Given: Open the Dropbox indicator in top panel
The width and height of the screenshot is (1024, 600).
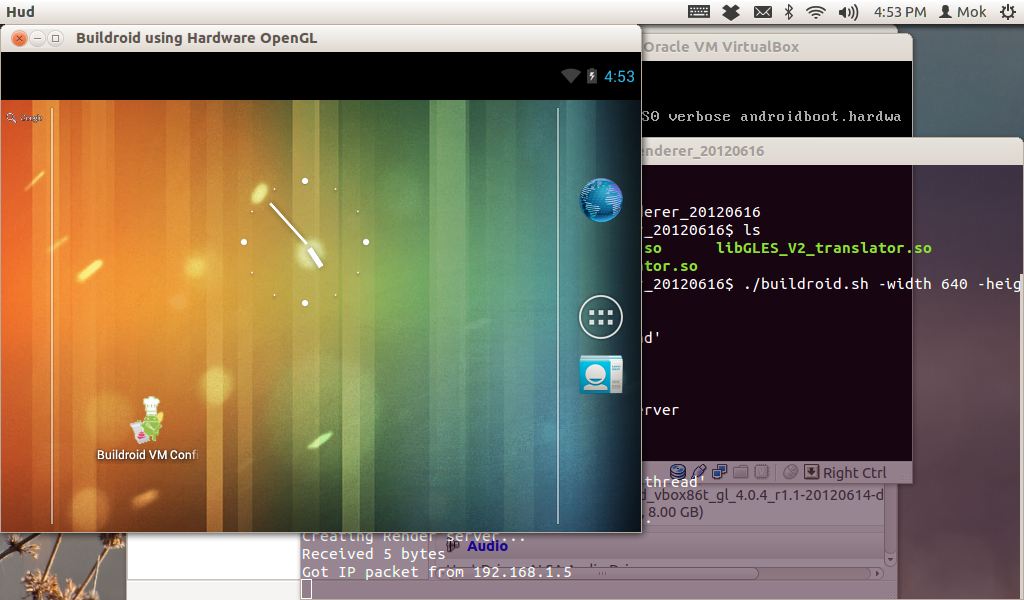Looking at the screenshot, I should pyautogui.click(x=731, y=12).
